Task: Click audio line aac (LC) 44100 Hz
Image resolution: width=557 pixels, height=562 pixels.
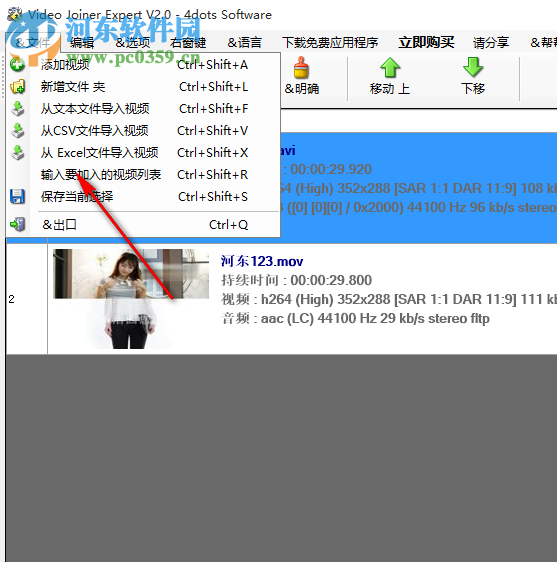Action: [x=355, y=318]
